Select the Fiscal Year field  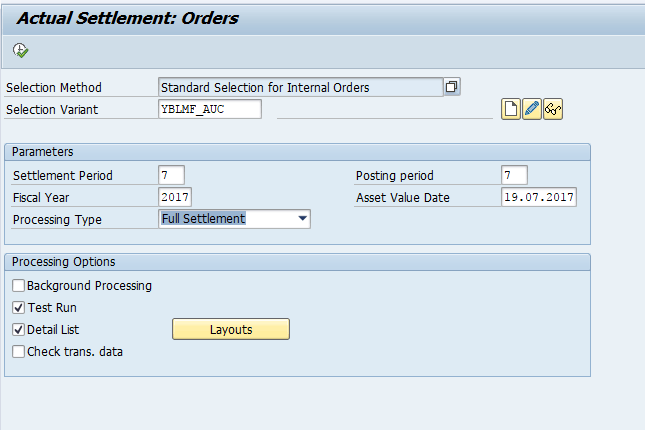pyautogui.click(x=175, y=197)
